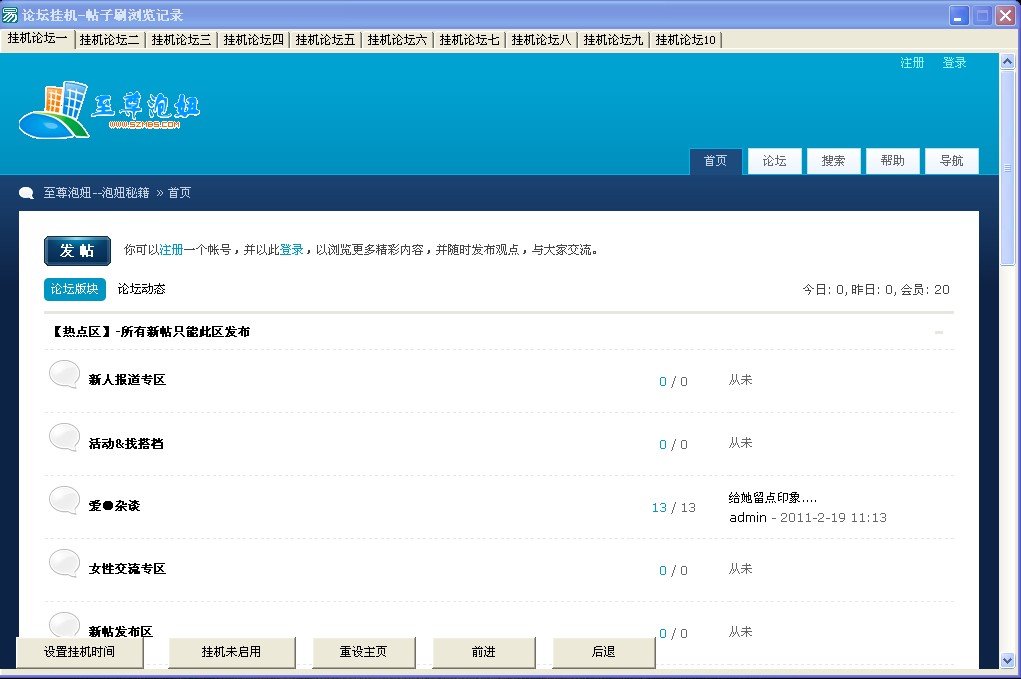
Task: Click the app icon in title bar
Action: click(x=10, y=15)
